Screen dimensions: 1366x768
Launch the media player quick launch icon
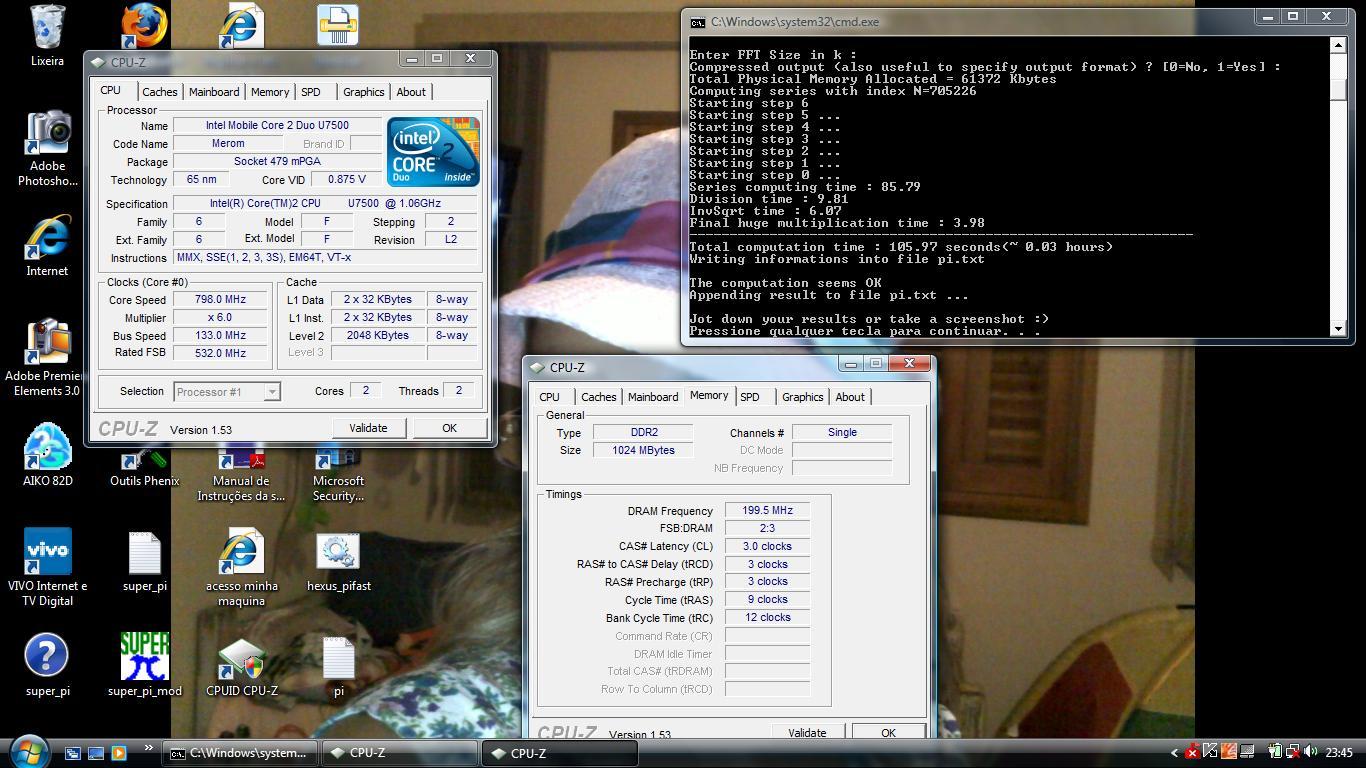coord(119,753)
